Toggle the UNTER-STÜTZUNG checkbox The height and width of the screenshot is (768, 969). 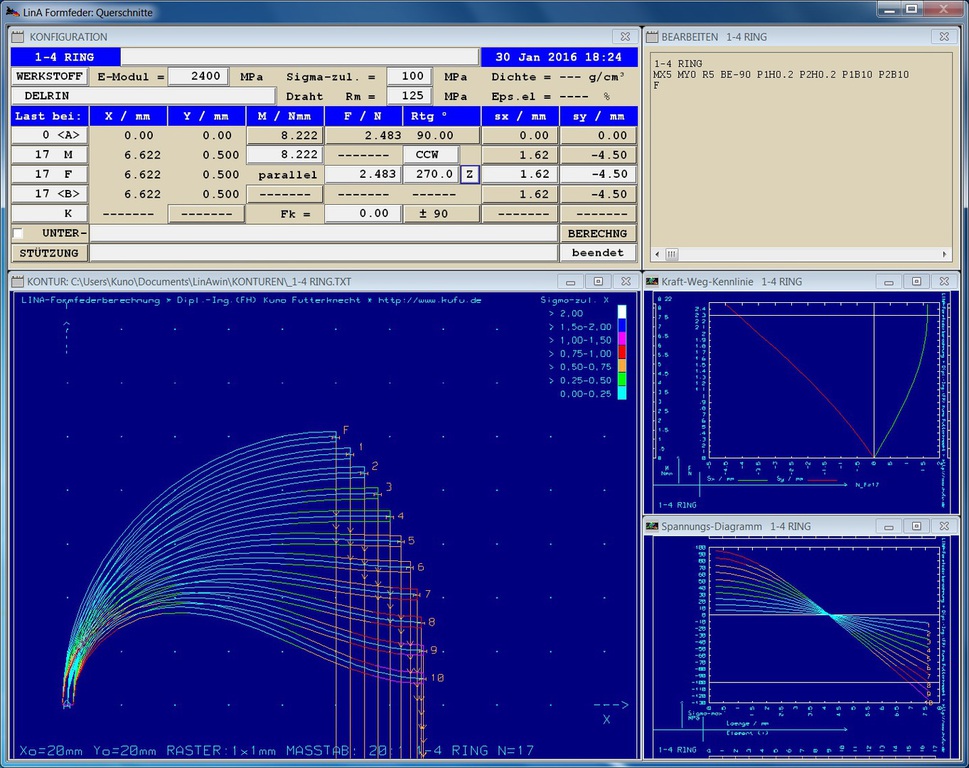pos(18,233)
